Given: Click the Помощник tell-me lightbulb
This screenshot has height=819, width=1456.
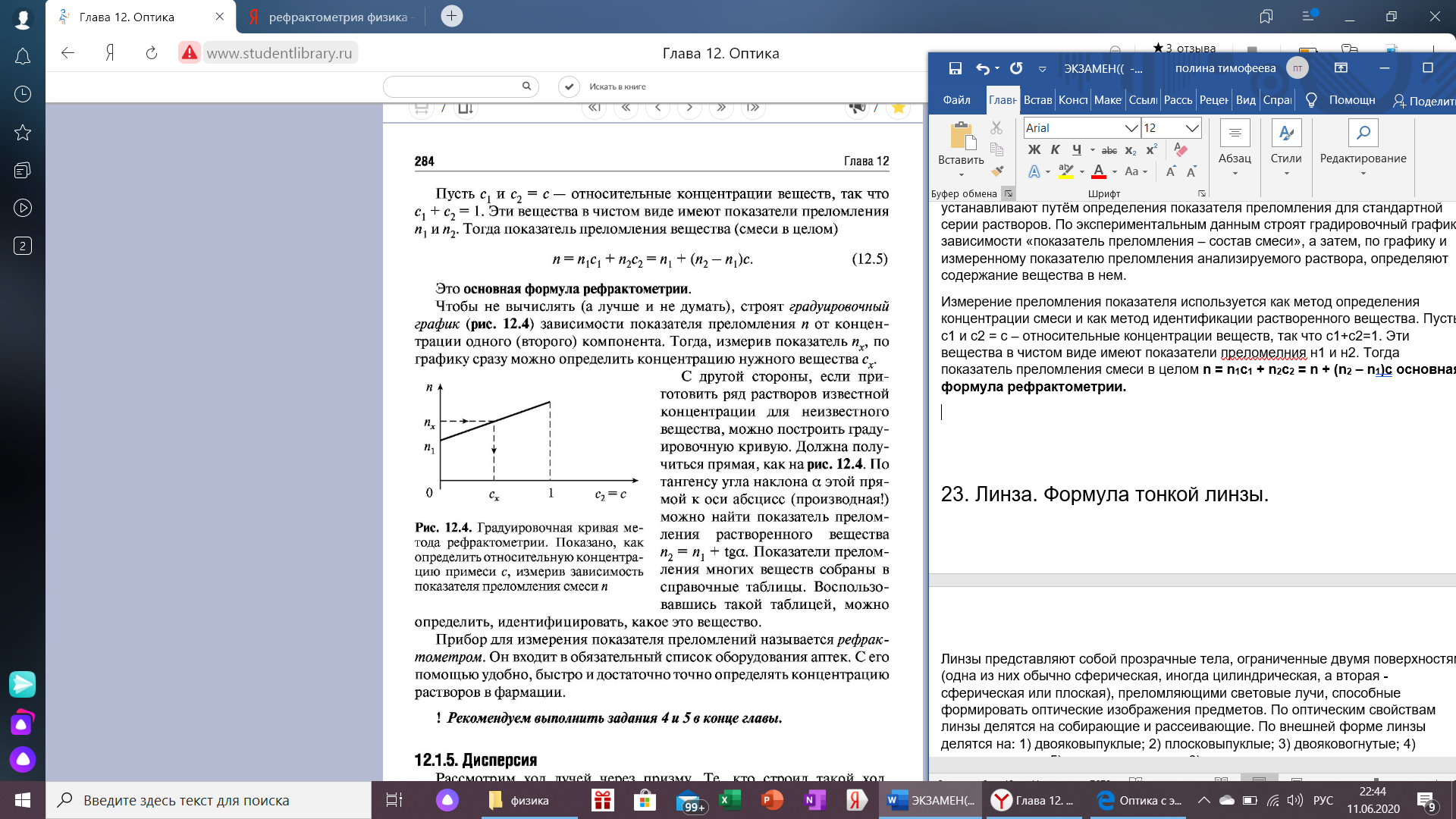Looking at the screenshot, I should [x=1311, y=100].
